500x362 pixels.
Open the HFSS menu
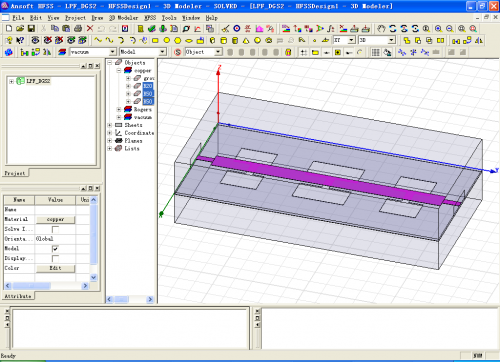pos(150,18)
